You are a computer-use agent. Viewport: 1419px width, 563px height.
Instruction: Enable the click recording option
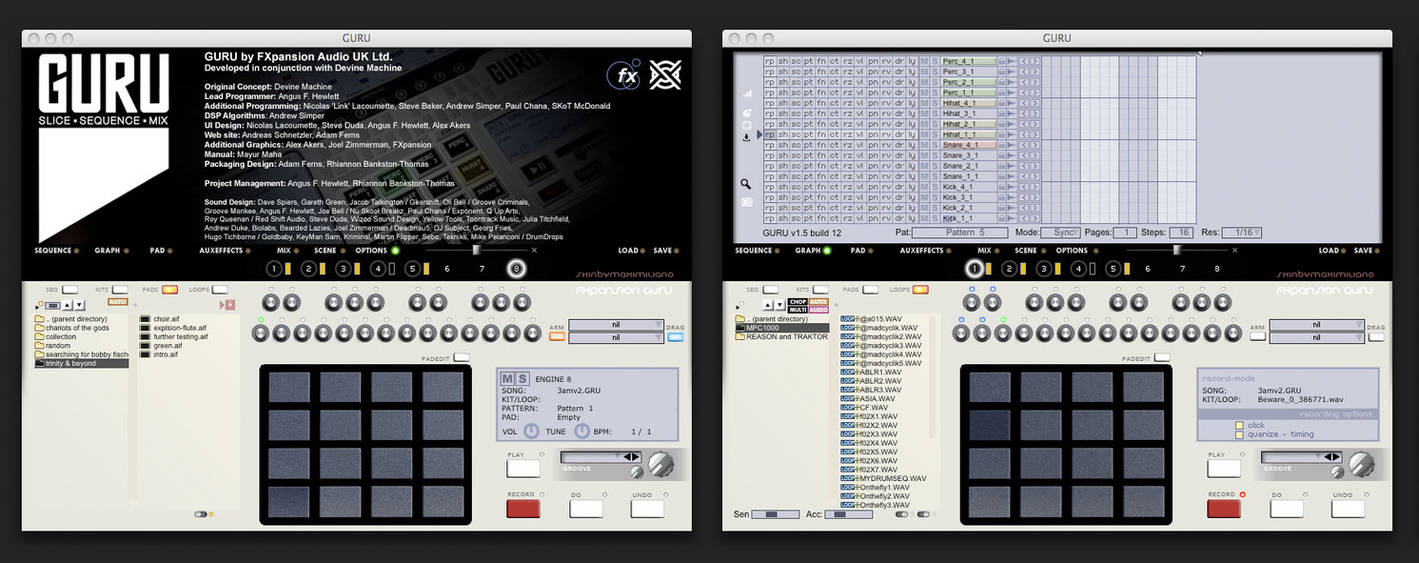1239,425
